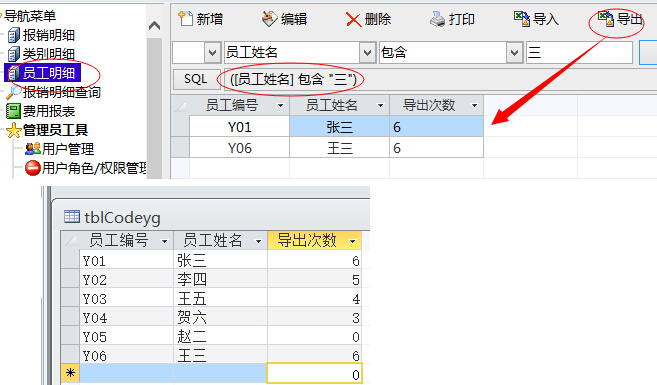This screenshot has height=385, width=657.
Task: Select 类别明细 in navigation menu
Action: [x=41, y=54]
